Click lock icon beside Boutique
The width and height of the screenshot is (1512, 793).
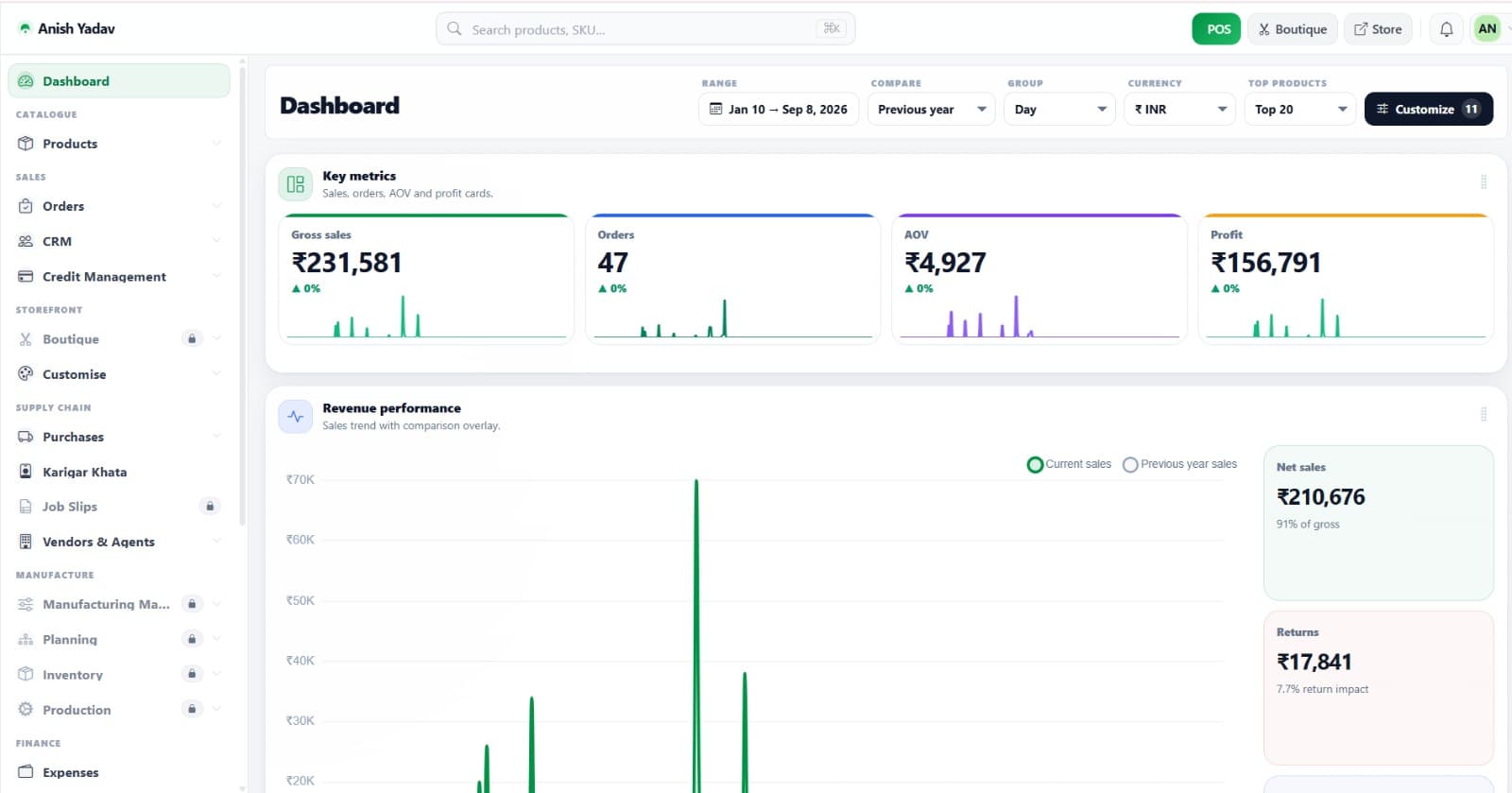[192, 338]
